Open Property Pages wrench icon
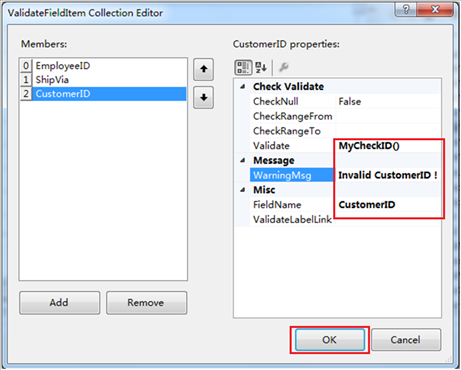The width and height of the screenshot is (461, 370). pyautogui.click(x=284, y=67)
